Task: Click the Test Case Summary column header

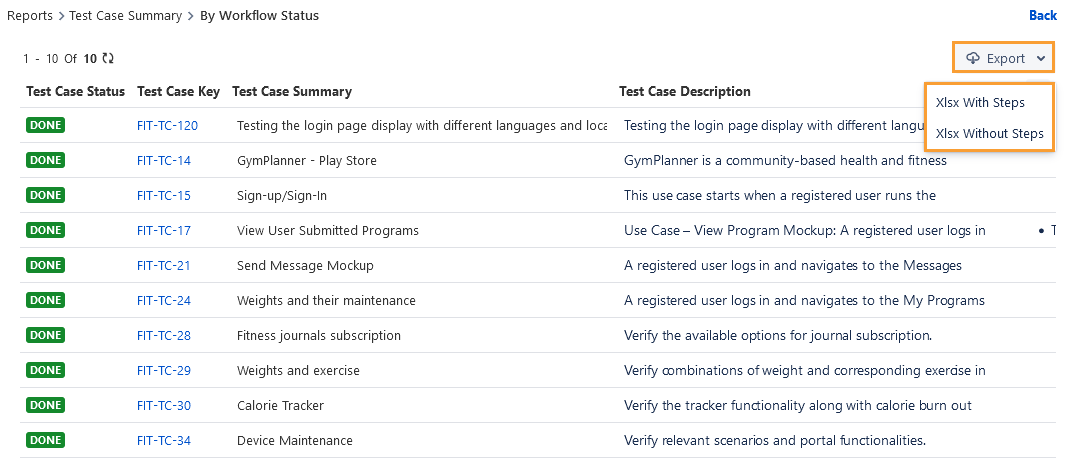Action: pos(292,91)
